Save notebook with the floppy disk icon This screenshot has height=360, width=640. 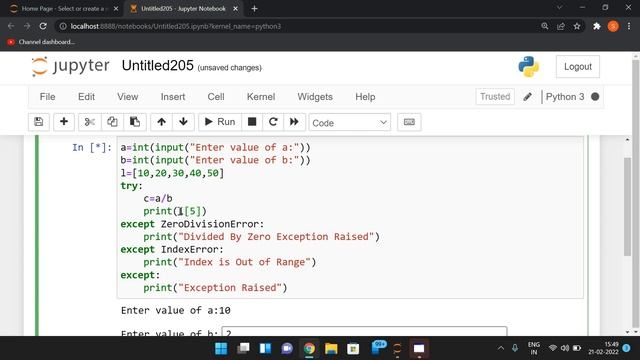[39, 122]
